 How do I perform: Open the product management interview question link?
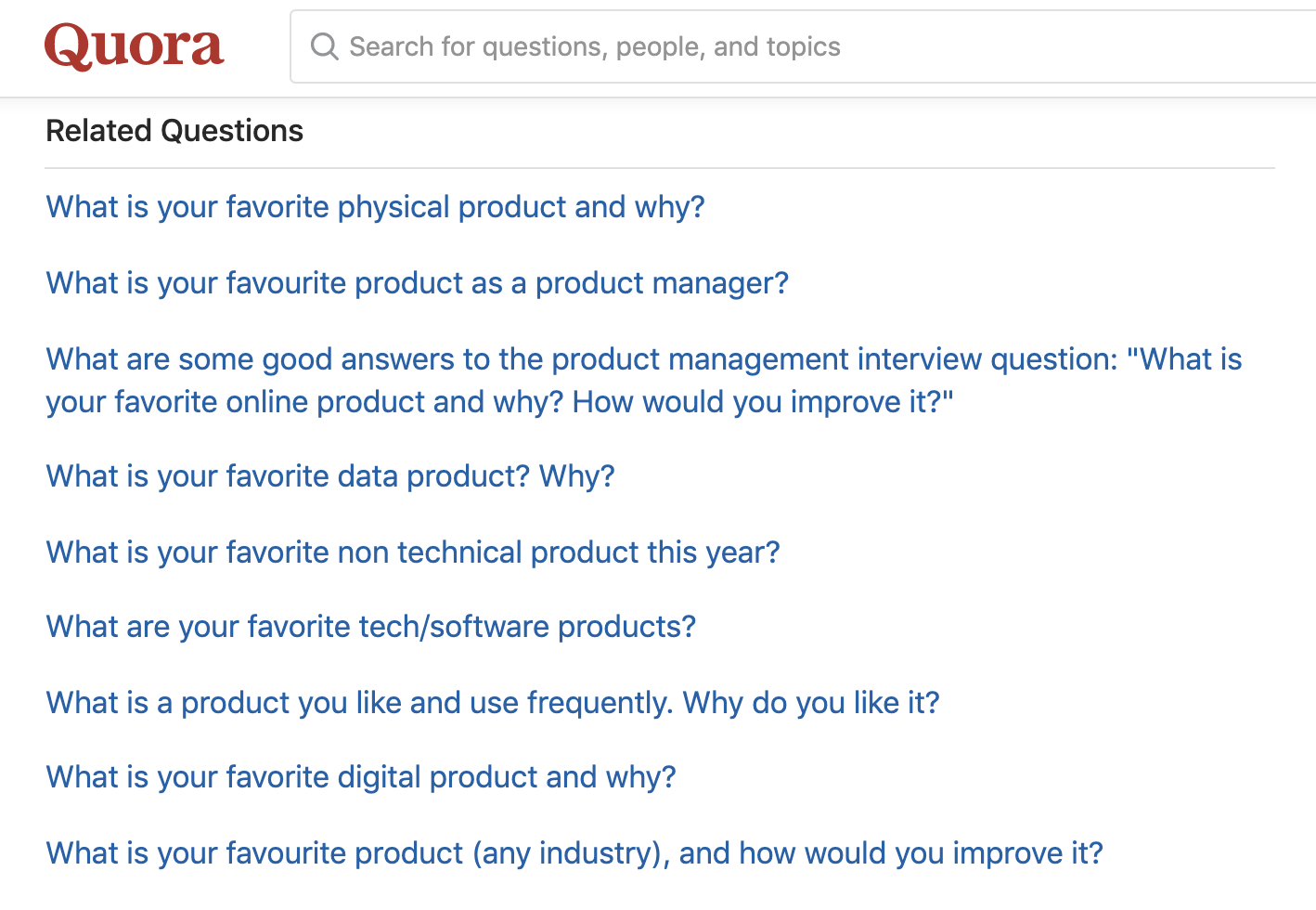point(643,359)
